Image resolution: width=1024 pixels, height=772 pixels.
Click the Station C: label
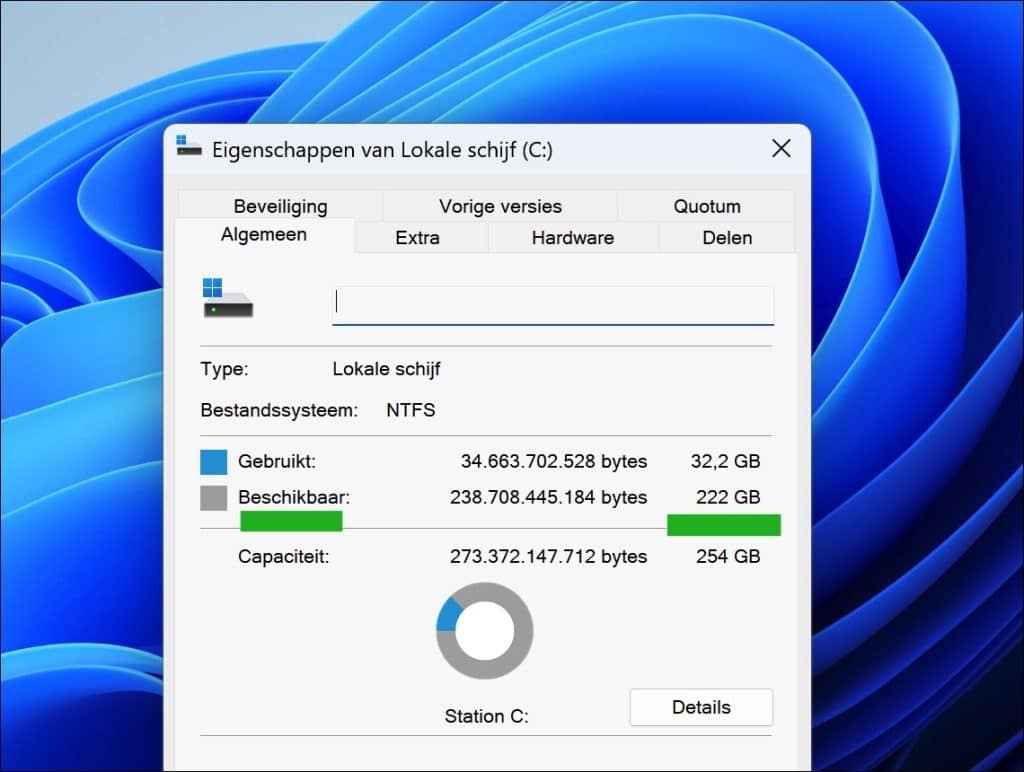tap(486, 716)
